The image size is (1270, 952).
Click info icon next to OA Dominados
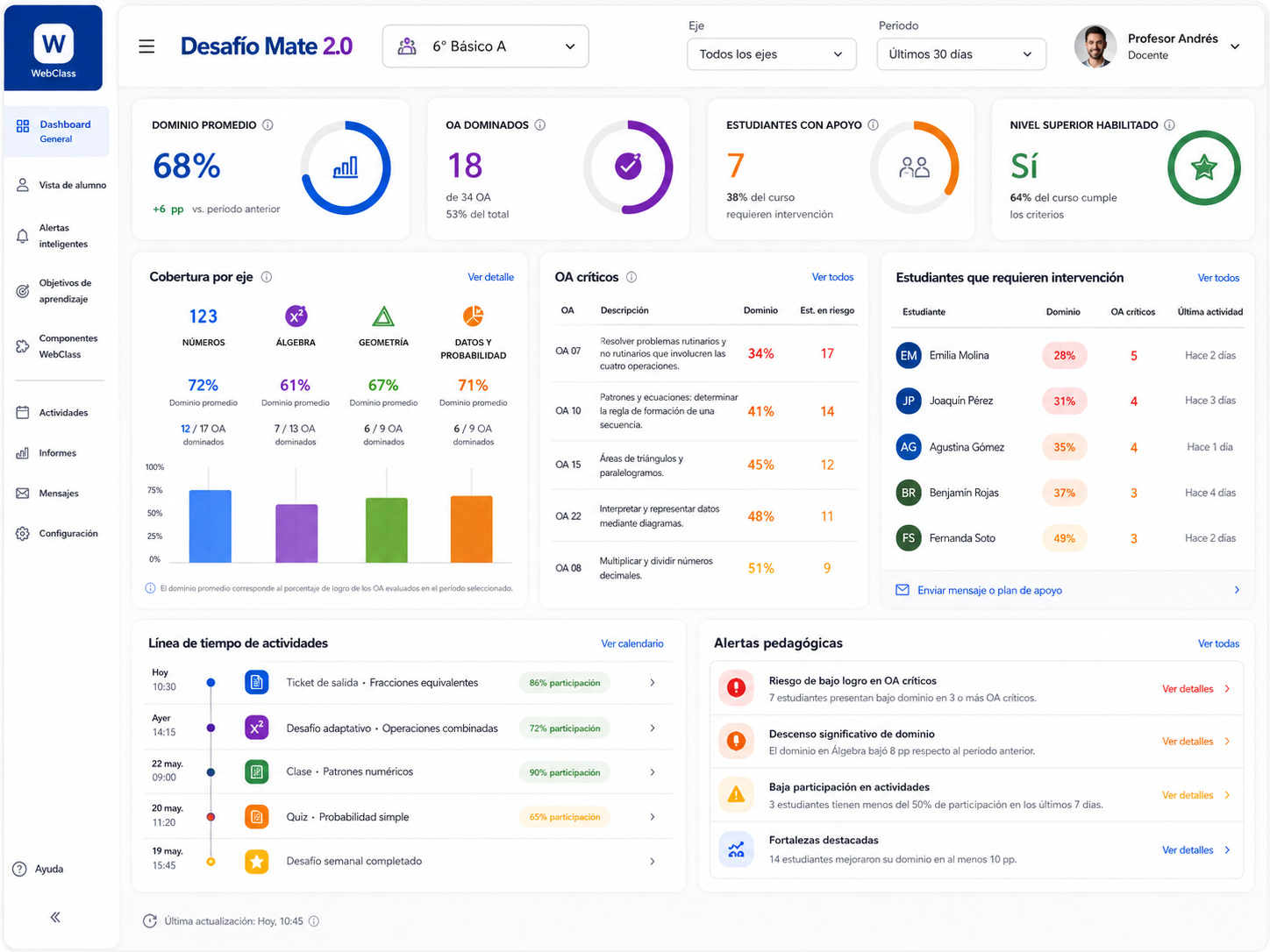click(x=540, y=125)
